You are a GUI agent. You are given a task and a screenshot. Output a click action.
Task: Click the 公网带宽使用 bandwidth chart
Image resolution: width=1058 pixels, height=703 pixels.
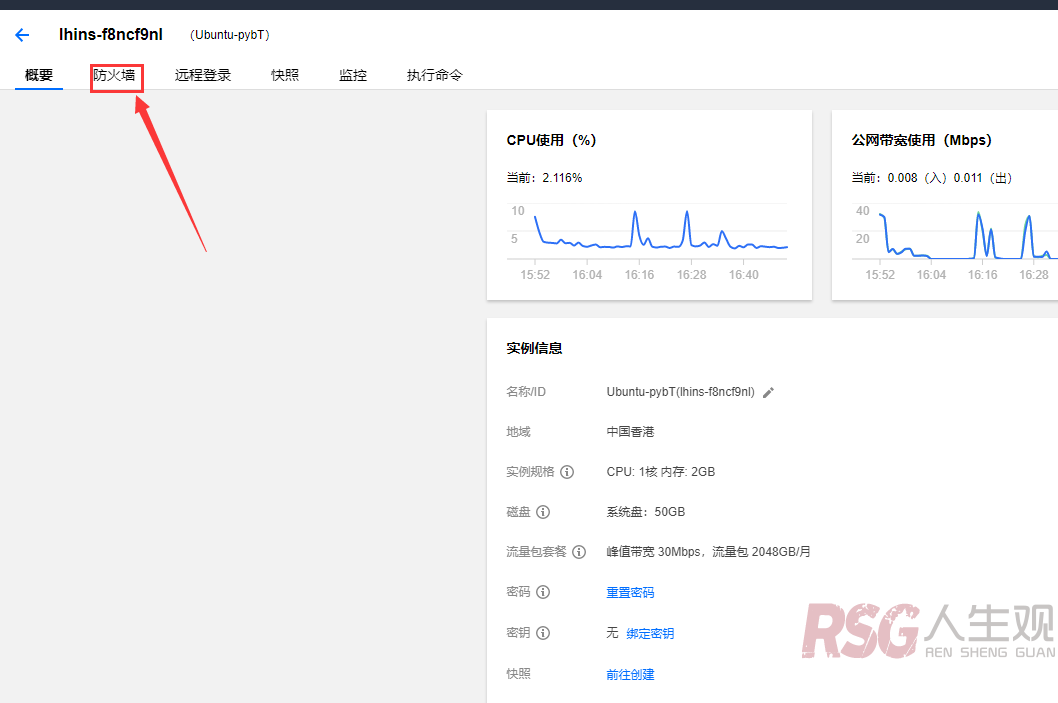point(954,242)
